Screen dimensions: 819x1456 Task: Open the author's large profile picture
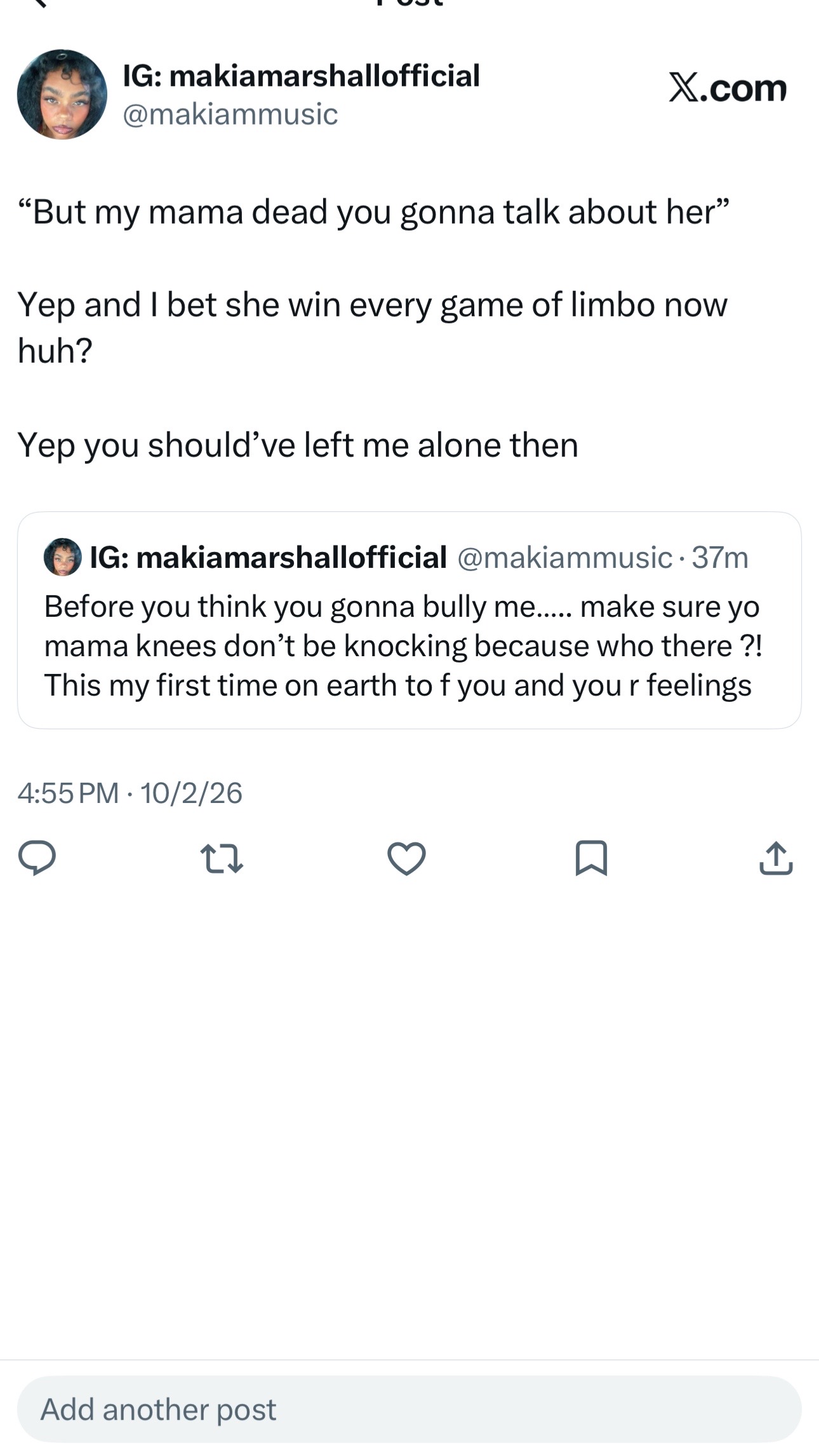62,94
